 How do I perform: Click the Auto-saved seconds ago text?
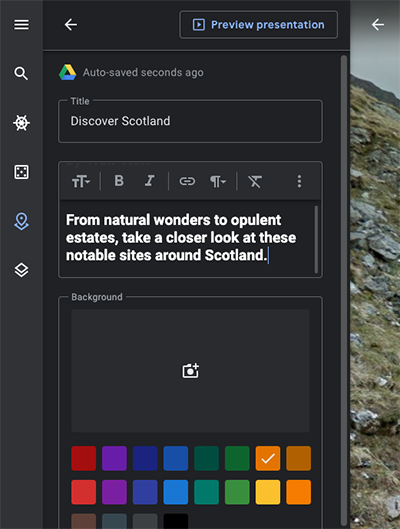point(143,73)
